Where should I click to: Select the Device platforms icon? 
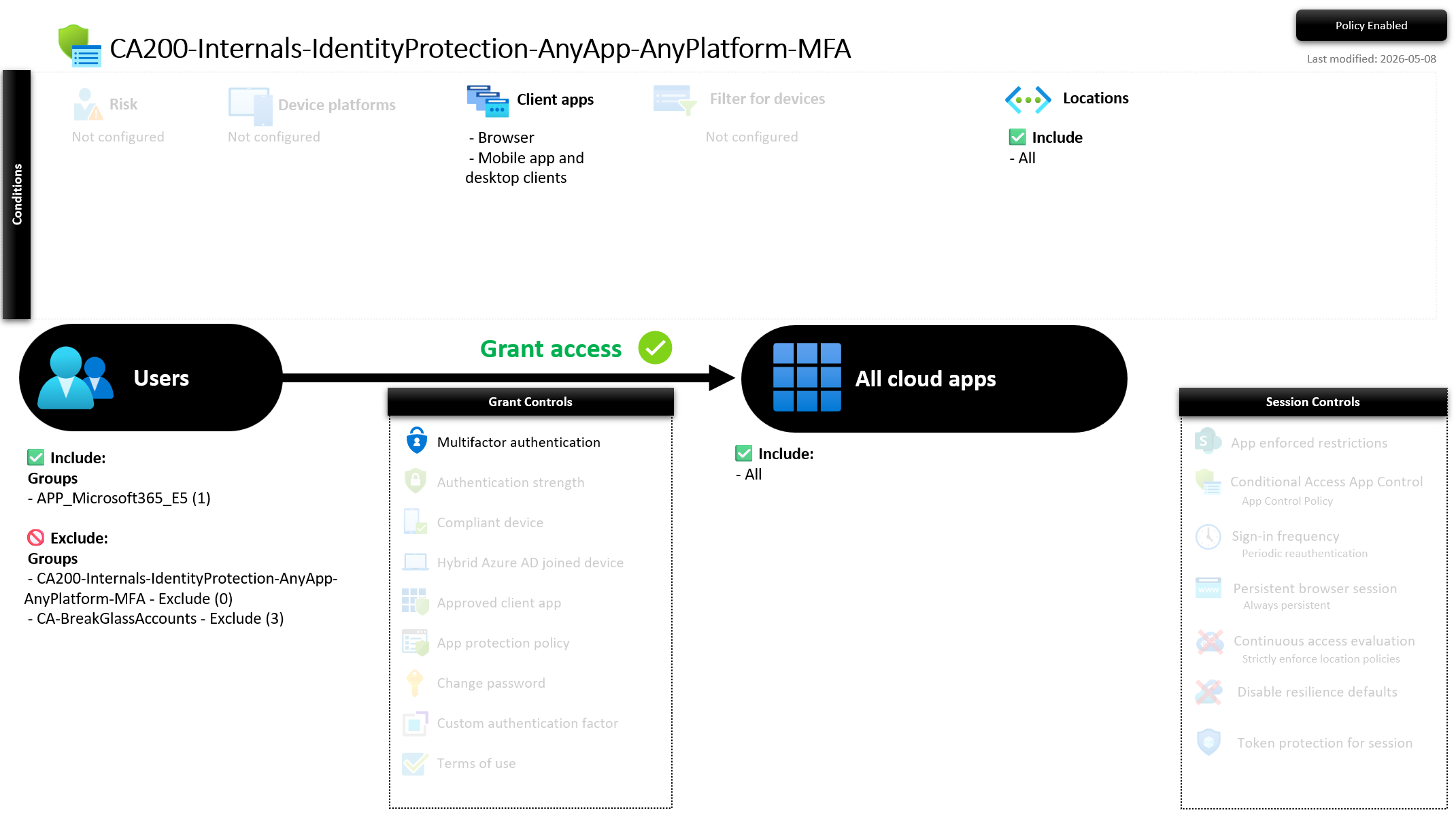pyautogui.click(x=250, y=106)
